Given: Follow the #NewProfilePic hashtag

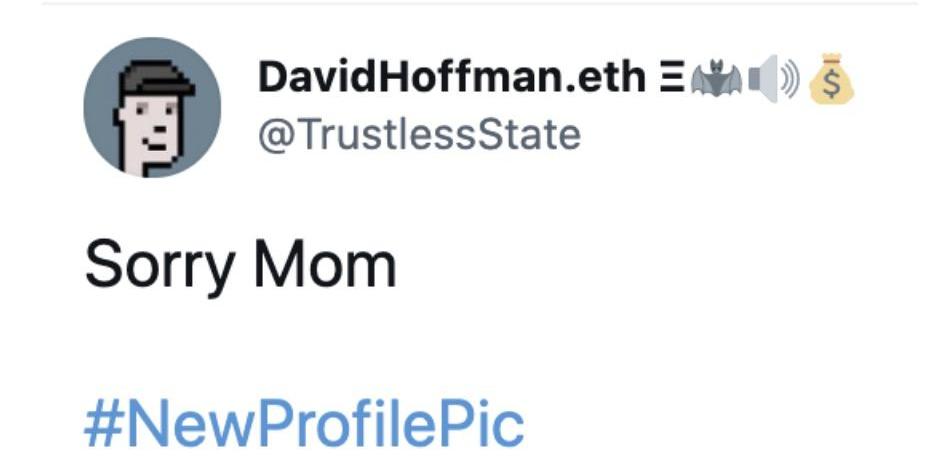Looking at the screenshot, I should point(304,424).
